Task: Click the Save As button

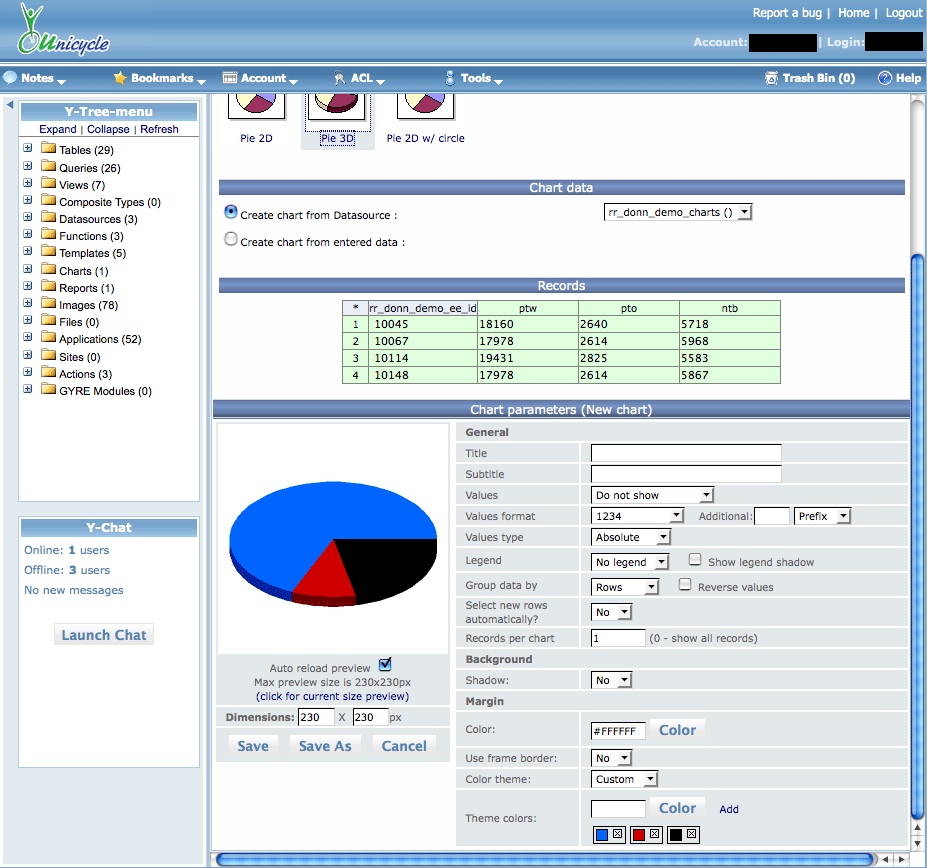Action: [x=325, y=746]
